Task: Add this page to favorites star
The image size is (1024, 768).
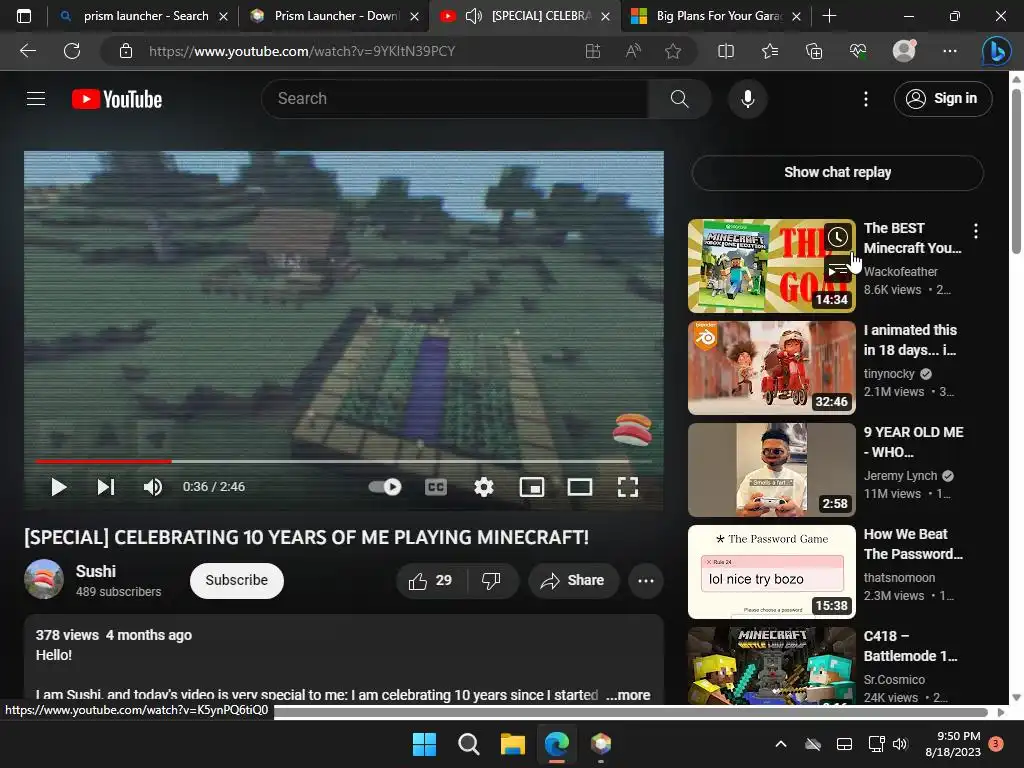Action: (x=673, y=51)
